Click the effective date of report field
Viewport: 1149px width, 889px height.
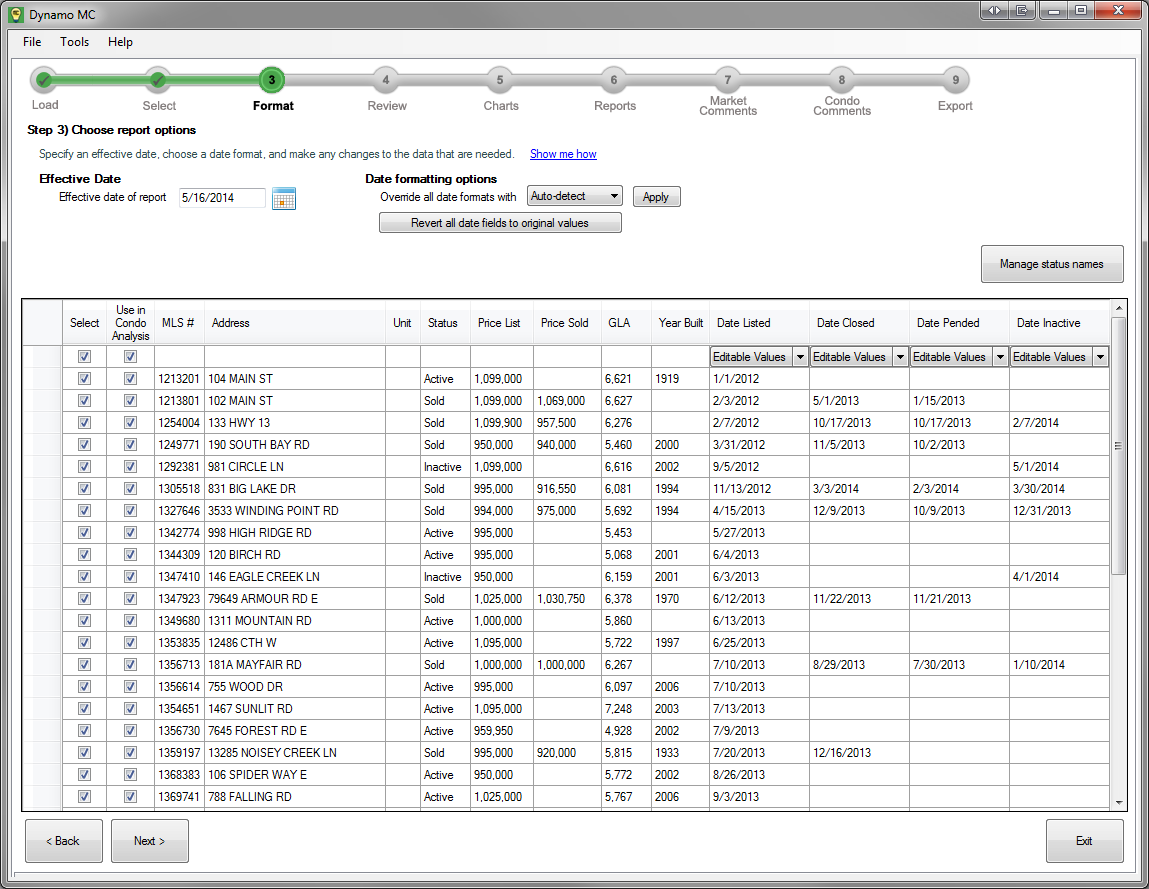pos(221,198)
